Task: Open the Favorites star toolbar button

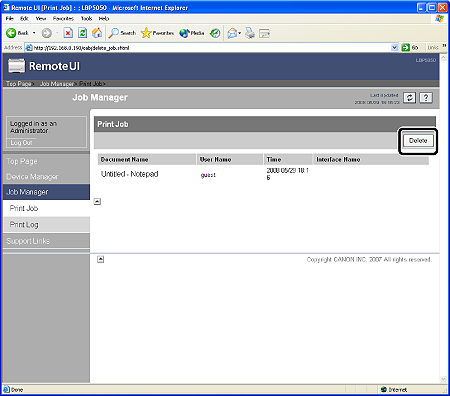Action: (157, 33)
